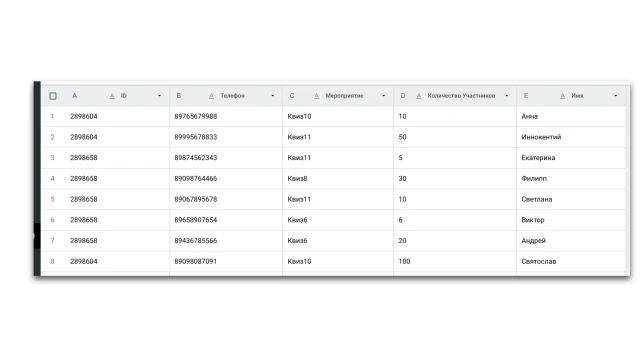Select row number 6
The height and width of the screenshot is (360, 640).
click(x=52, y=220)
